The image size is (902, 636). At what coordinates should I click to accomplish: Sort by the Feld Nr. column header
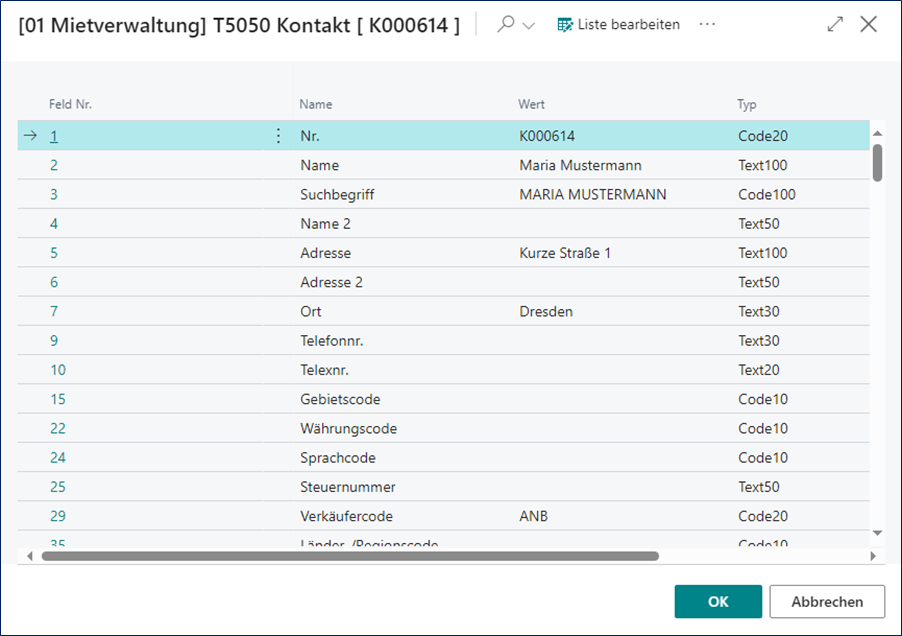point(71,104)
